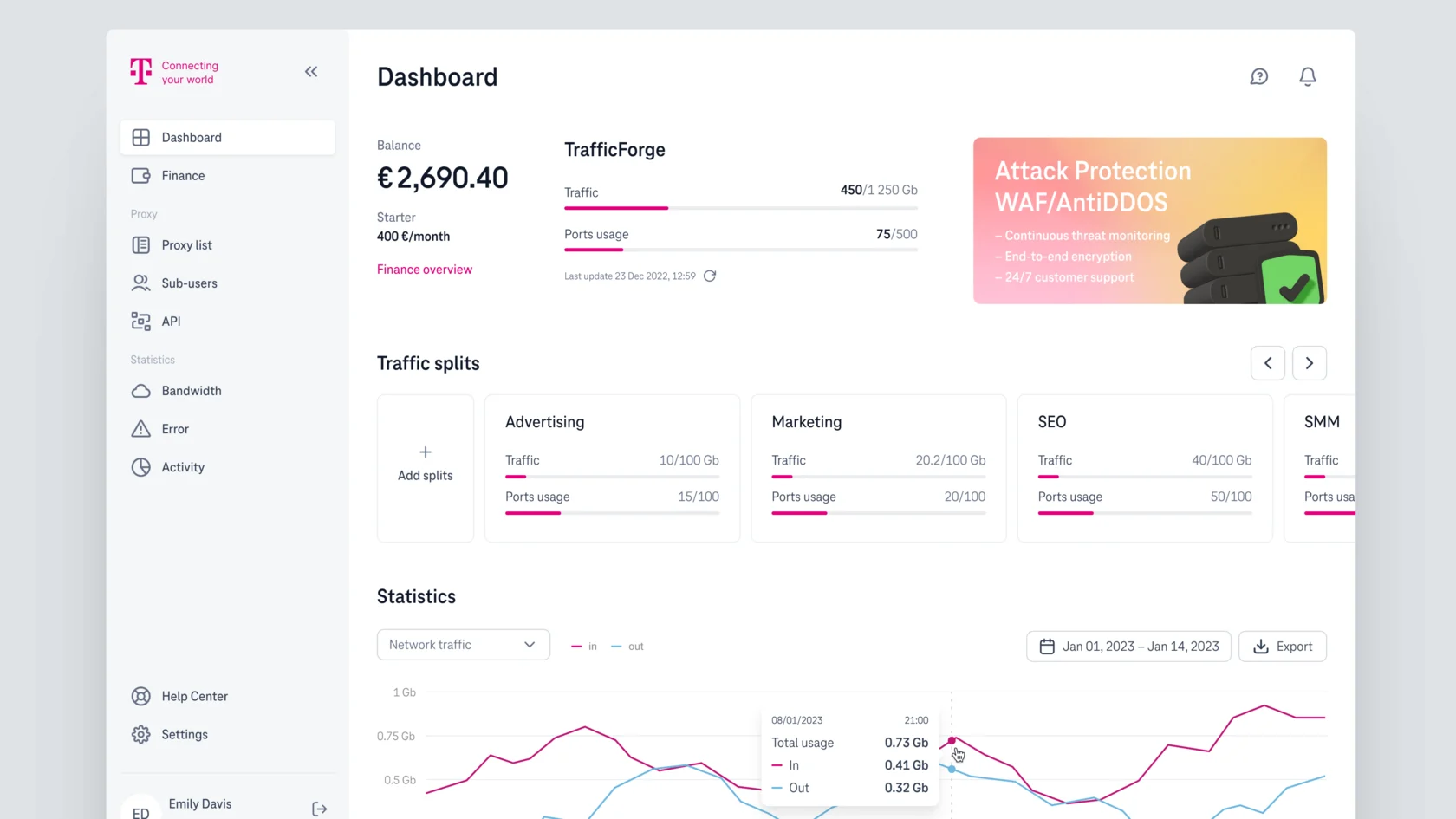This screenshot has width=1456, height=819.
Task: Export the statistics data
Action: pos(1283,647)
